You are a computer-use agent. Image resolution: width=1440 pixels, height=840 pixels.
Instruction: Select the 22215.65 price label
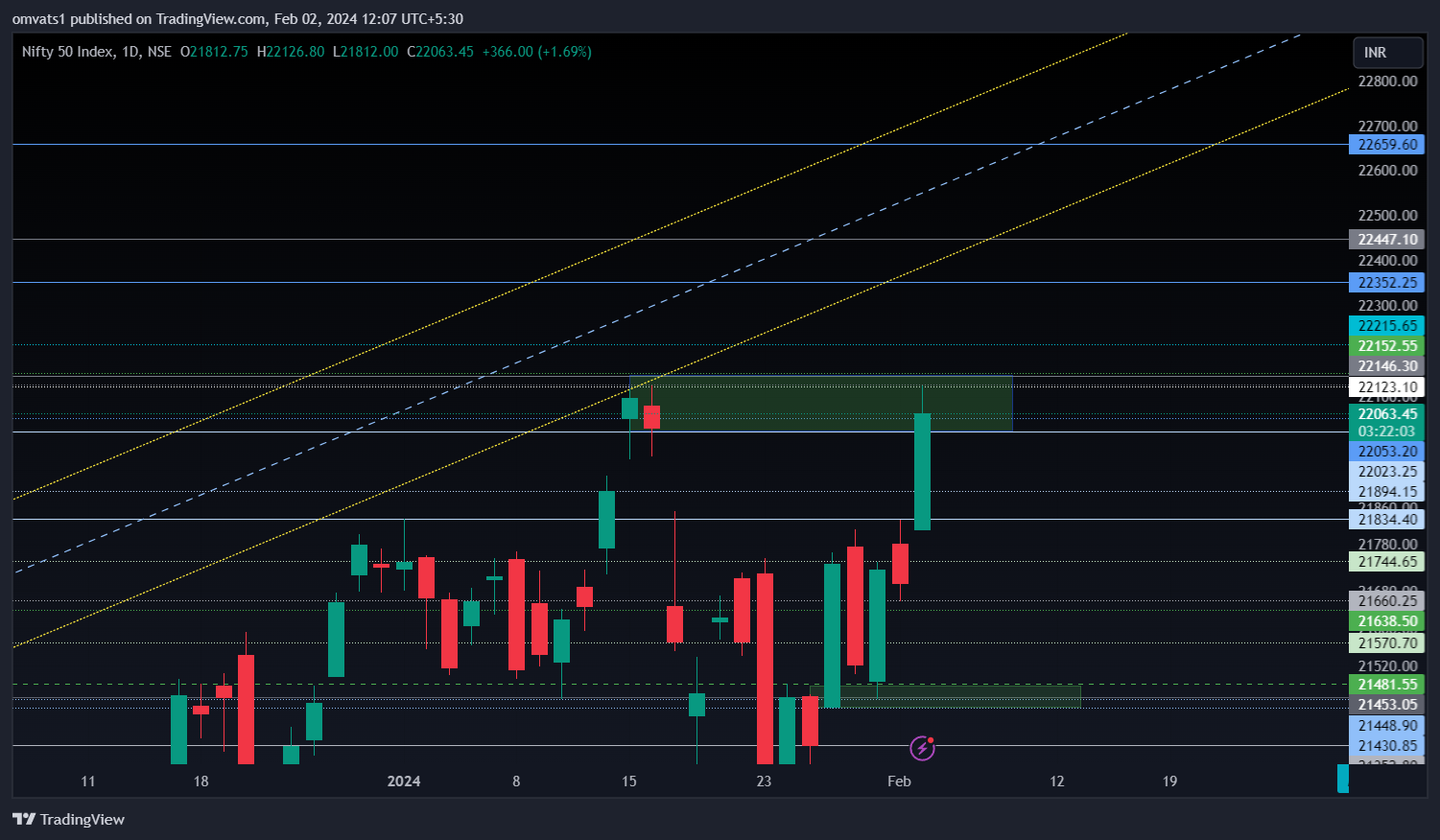click(1386, 326)
